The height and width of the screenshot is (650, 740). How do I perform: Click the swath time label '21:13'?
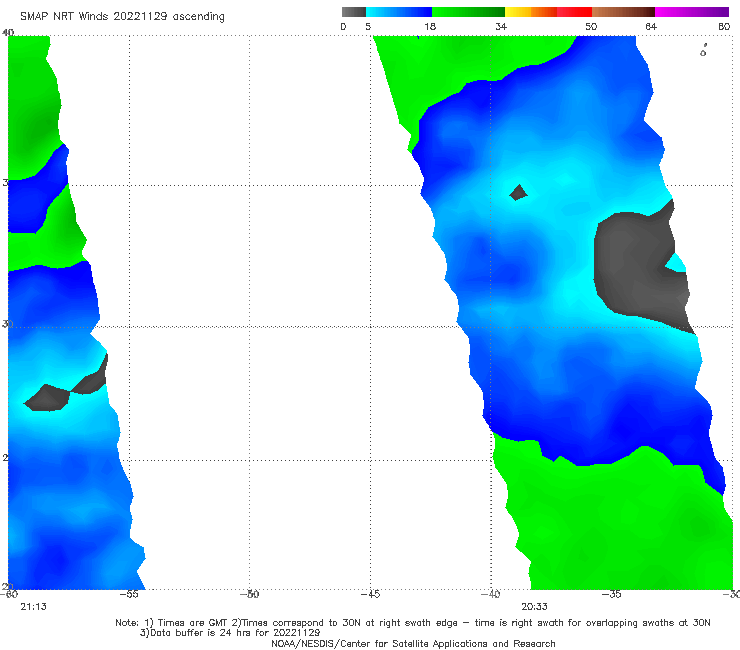pyautogui.click(x=34, y=607)
